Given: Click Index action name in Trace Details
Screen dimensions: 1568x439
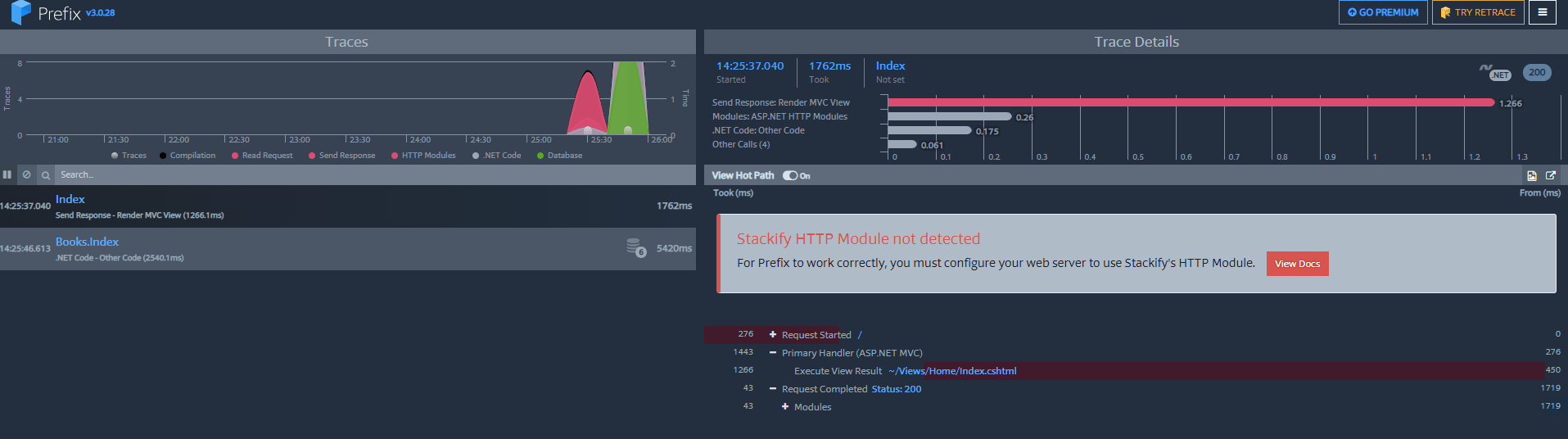Looking at the screenshot, I should (890, 66).
